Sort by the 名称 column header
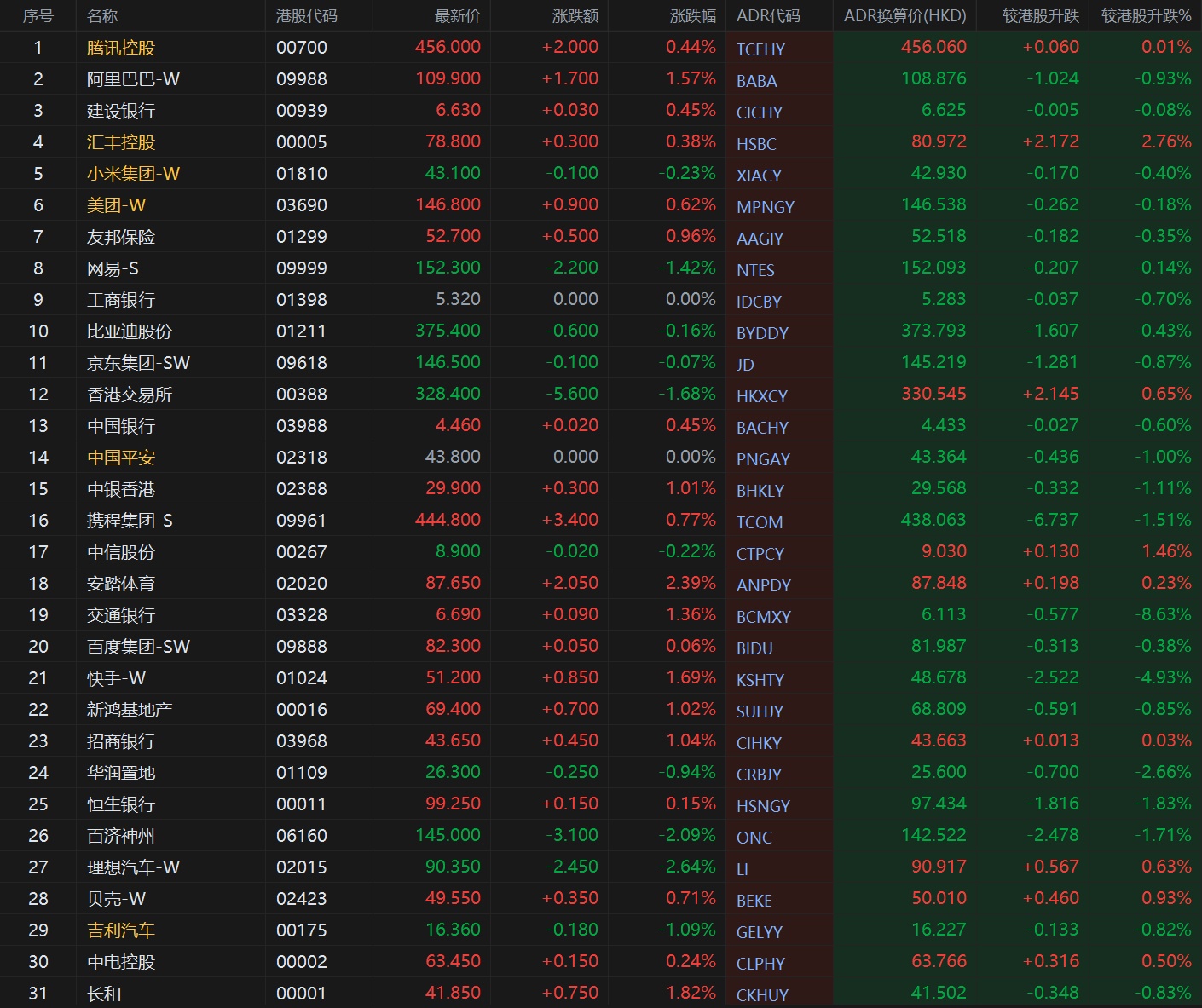The image size is (1202, 1008). click(102, 15)
